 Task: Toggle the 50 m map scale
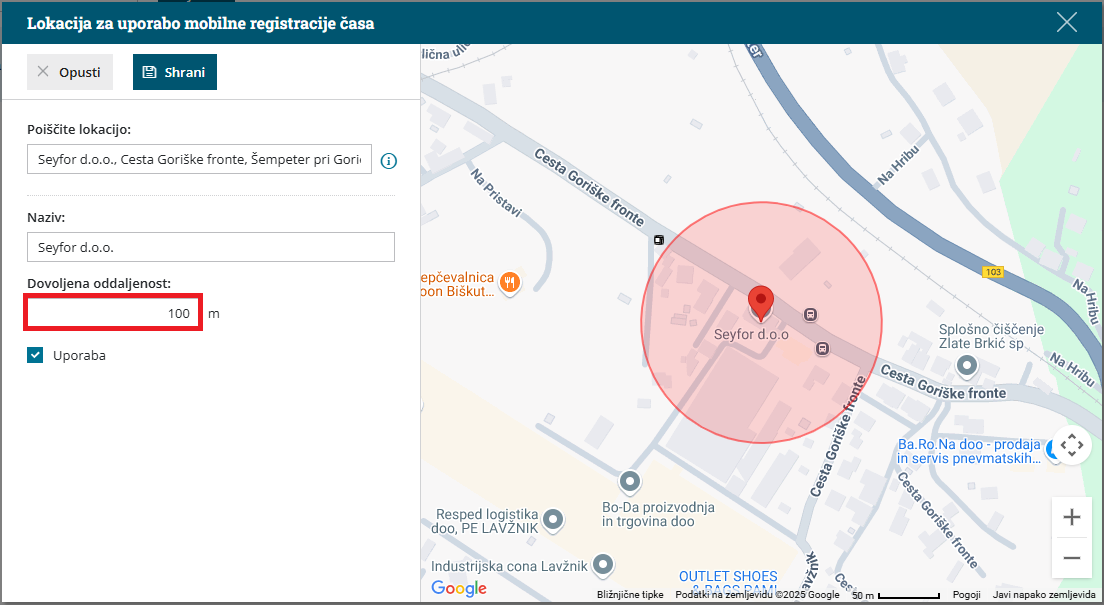tap(896, 595)
